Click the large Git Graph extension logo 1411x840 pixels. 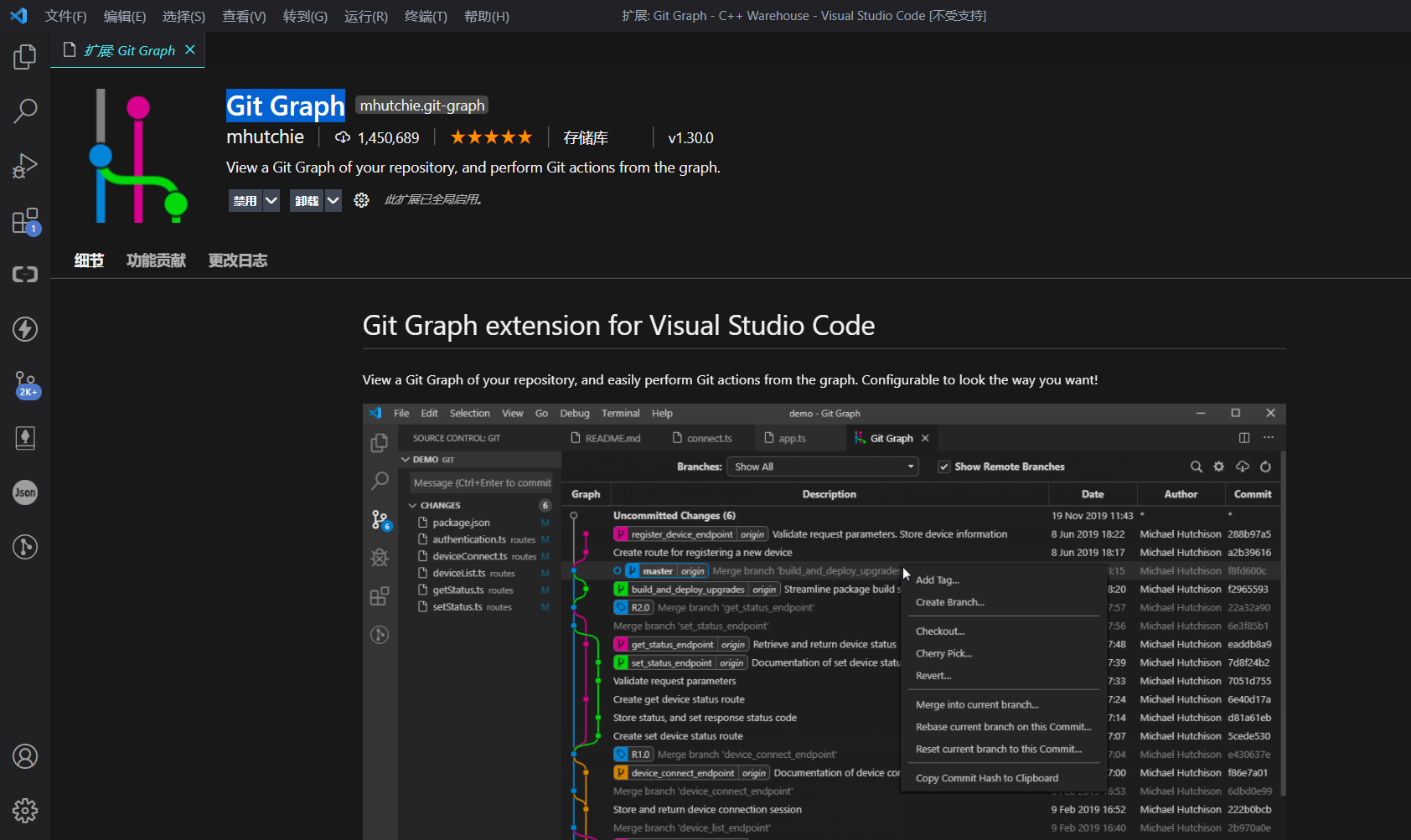point(138,156)
